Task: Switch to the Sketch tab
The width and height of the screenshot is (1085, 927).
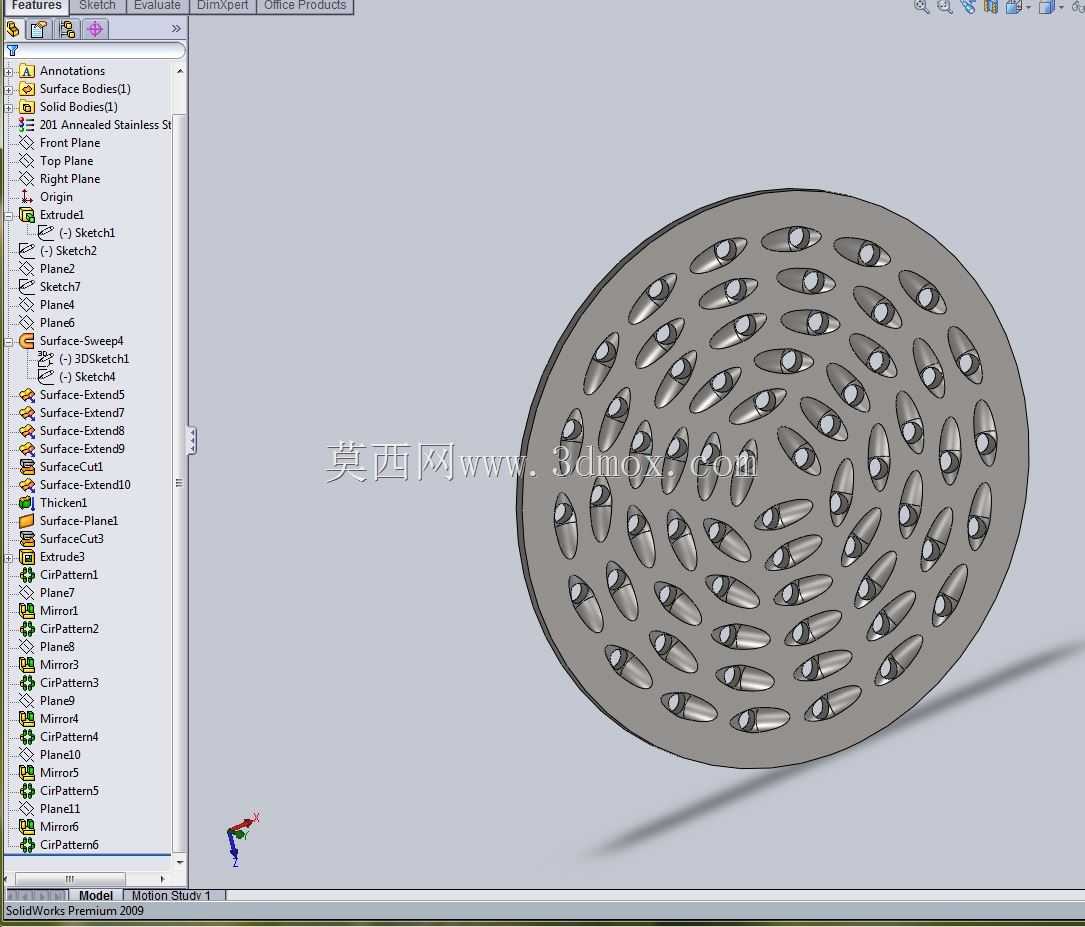Action: coord(97,6)
